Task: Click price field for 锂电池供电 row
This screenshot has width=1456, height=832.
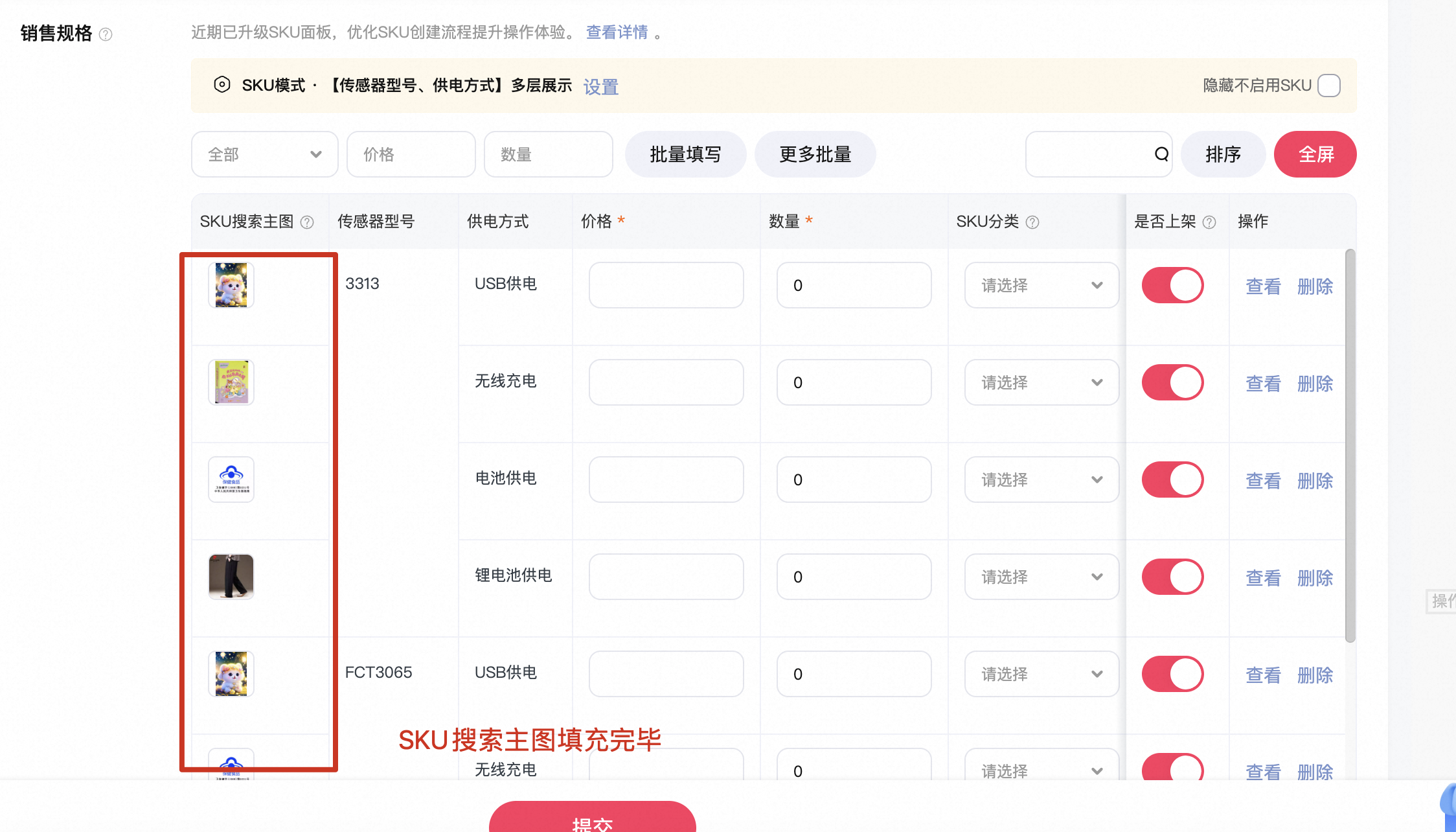Action: click(666, 577)
